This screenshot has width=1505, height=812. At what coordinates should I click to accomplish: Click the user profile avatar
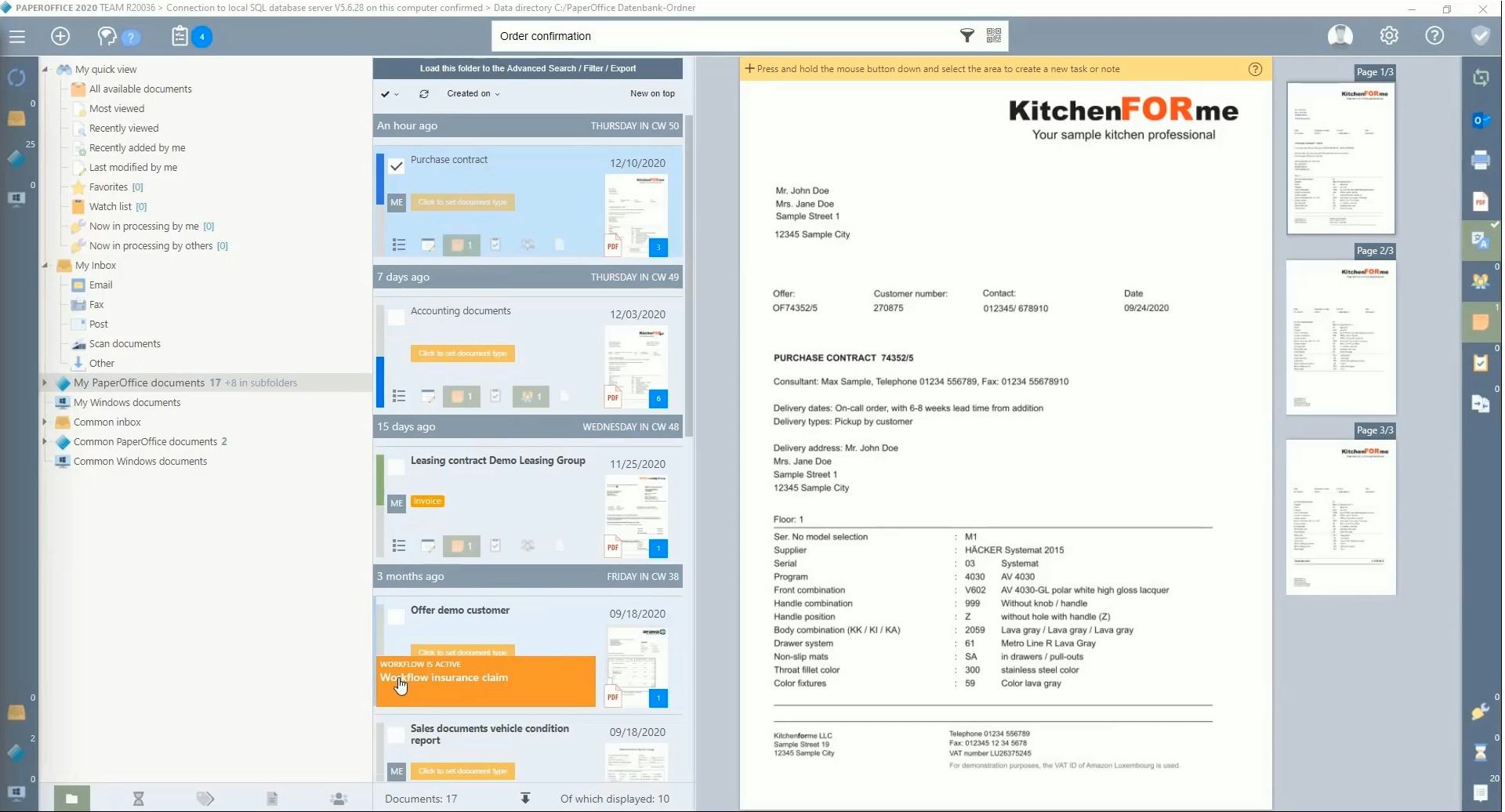1341,35
